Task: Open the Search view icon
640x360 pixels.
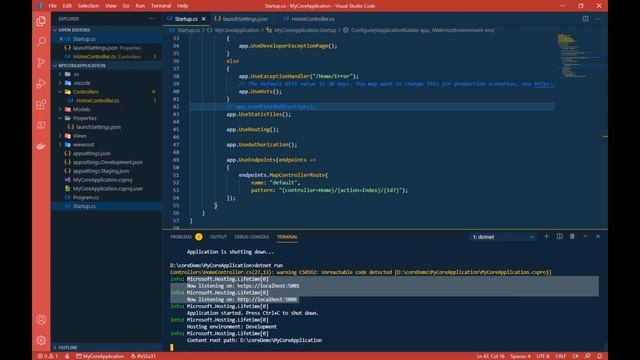Action: tap(41, 42)
